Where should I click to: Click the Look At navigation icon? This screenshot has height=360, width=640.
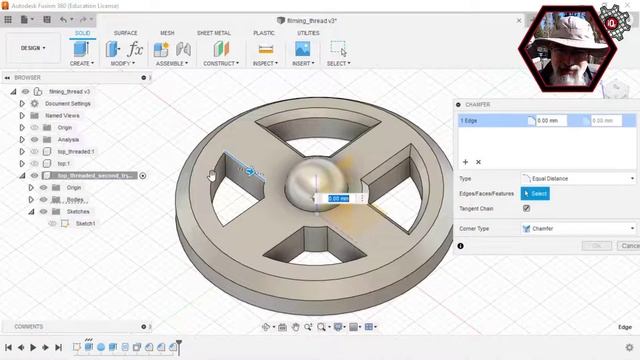(282, 327)
